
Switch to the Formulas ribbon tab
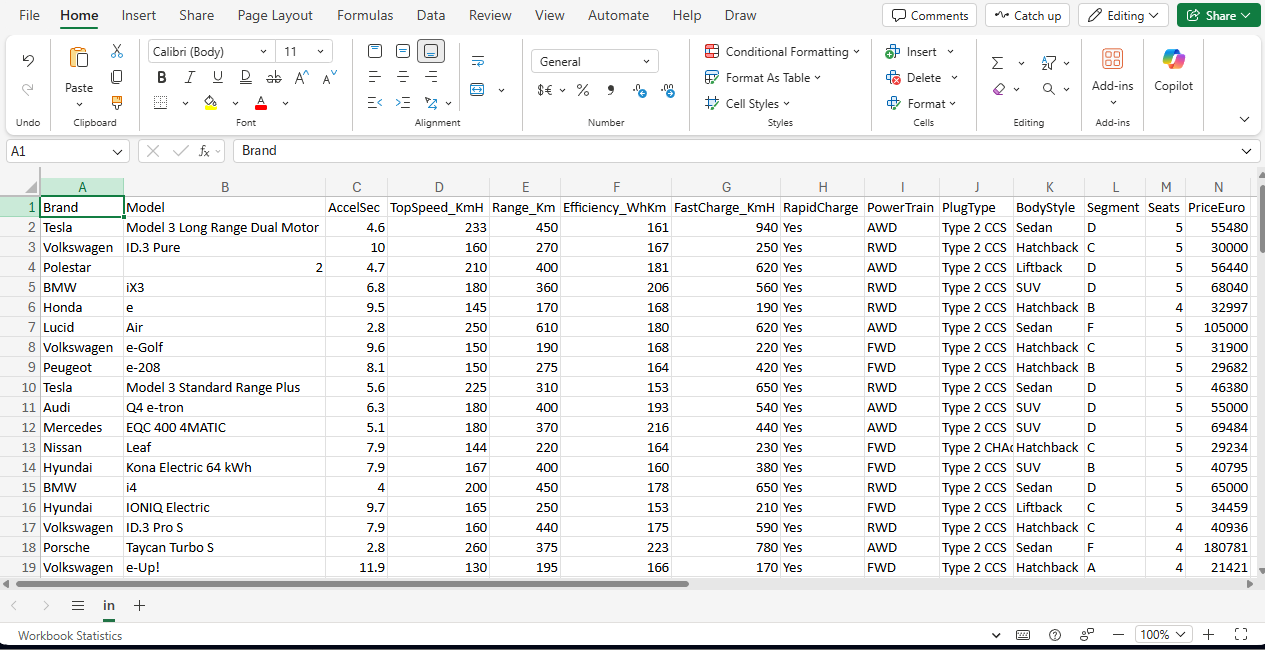[365, 16]
